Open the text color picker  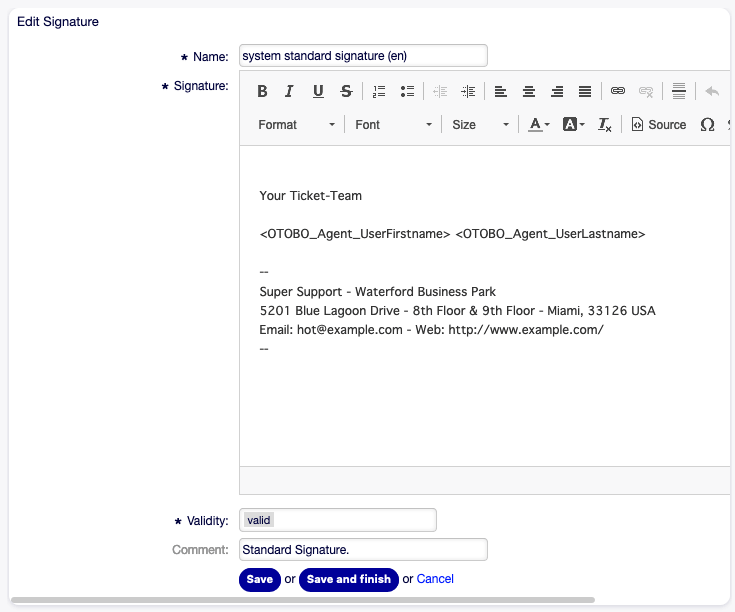tap(539, 125)
